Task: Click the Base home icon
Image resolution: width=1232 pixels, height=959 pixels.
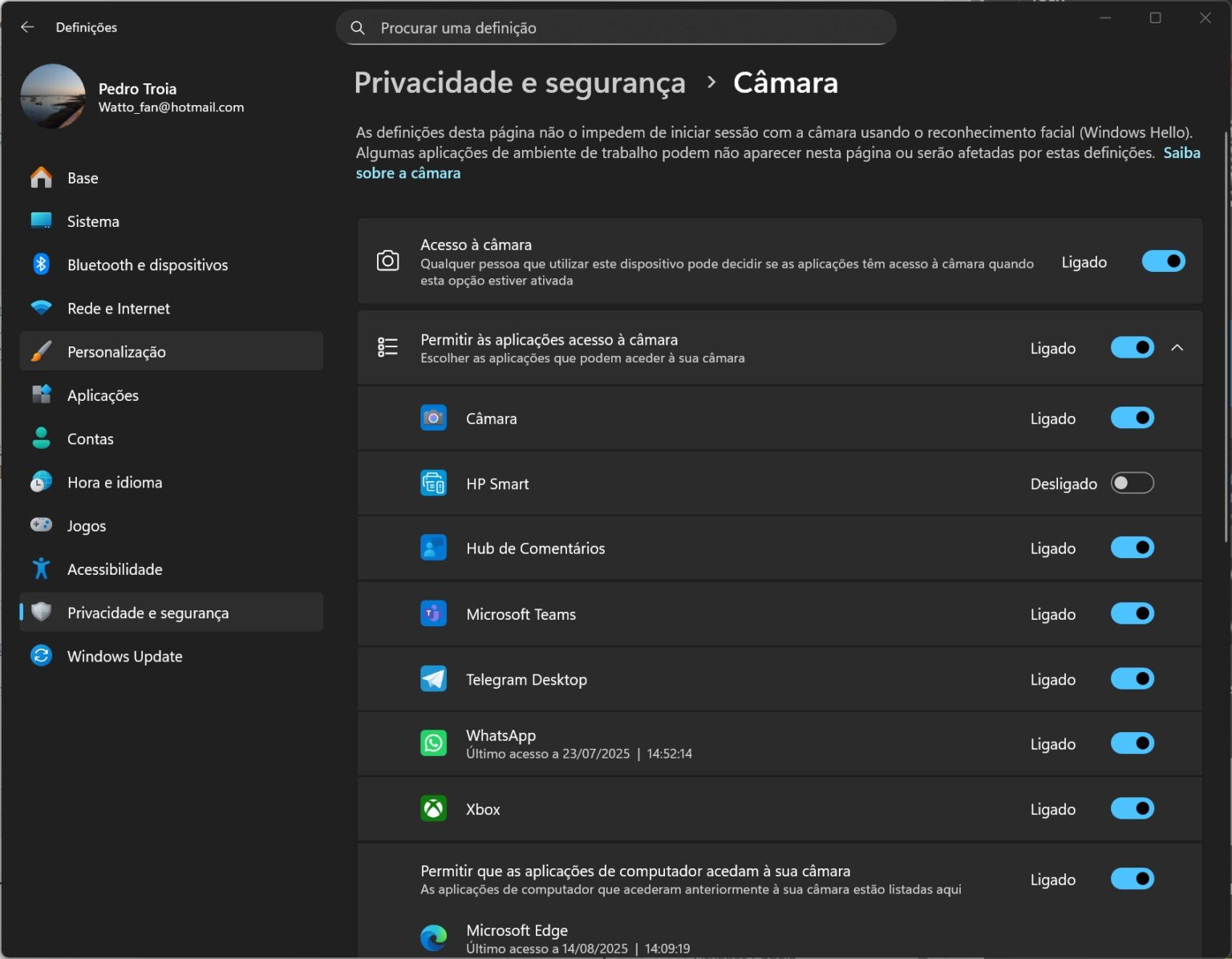Action: [x=42, y=177]
